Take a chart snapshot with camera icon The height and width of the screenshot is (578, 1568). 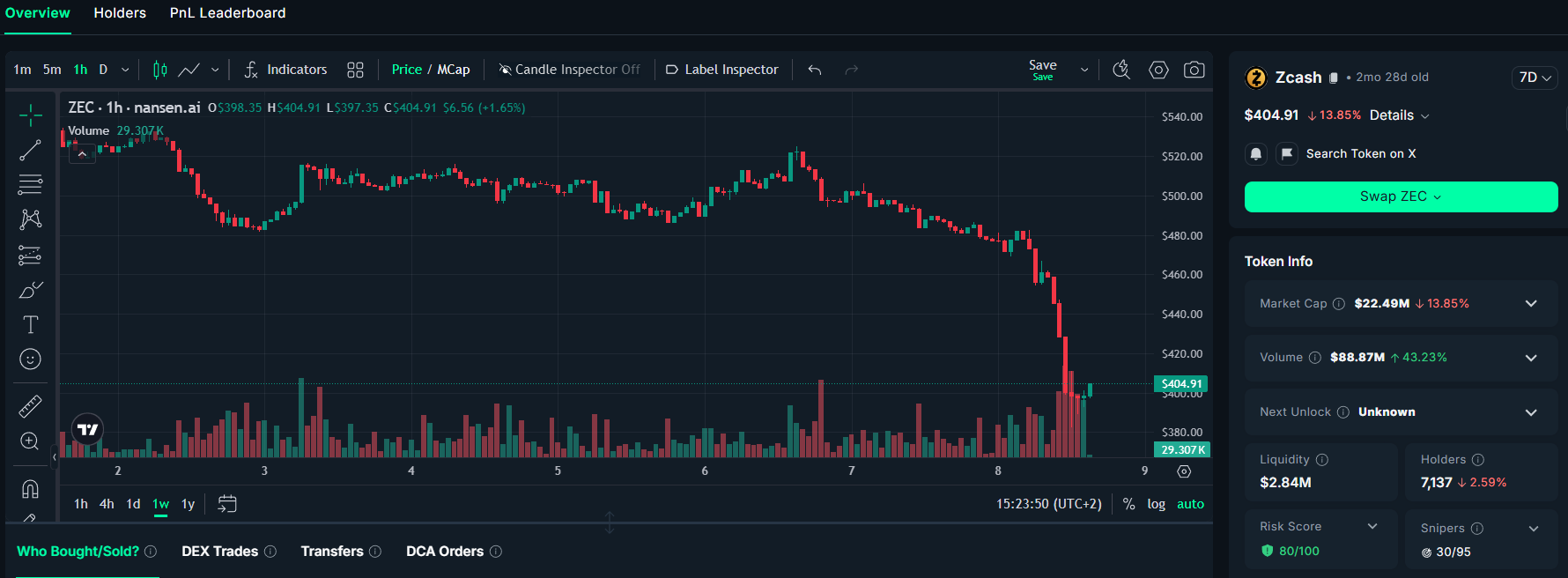click(1194, 70)
